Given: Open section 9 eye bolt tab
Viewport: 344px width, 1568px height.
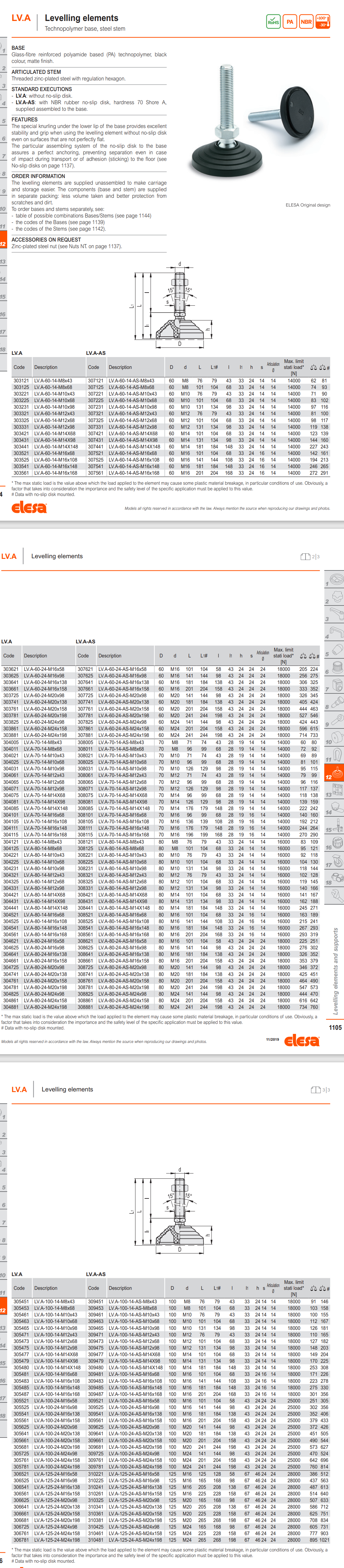Looking at the screenshot, I should (334, 720).
